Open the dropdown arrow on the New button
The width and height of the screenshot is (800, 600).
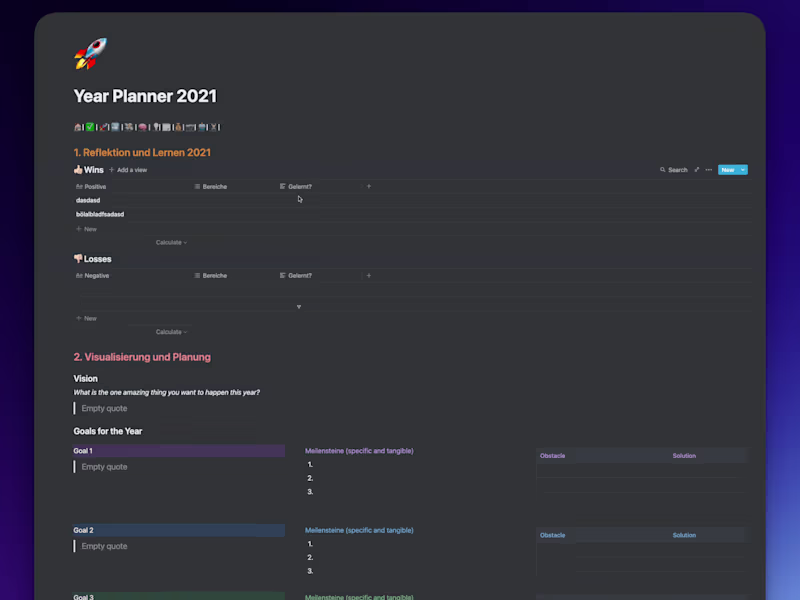[x=743, y=170]
